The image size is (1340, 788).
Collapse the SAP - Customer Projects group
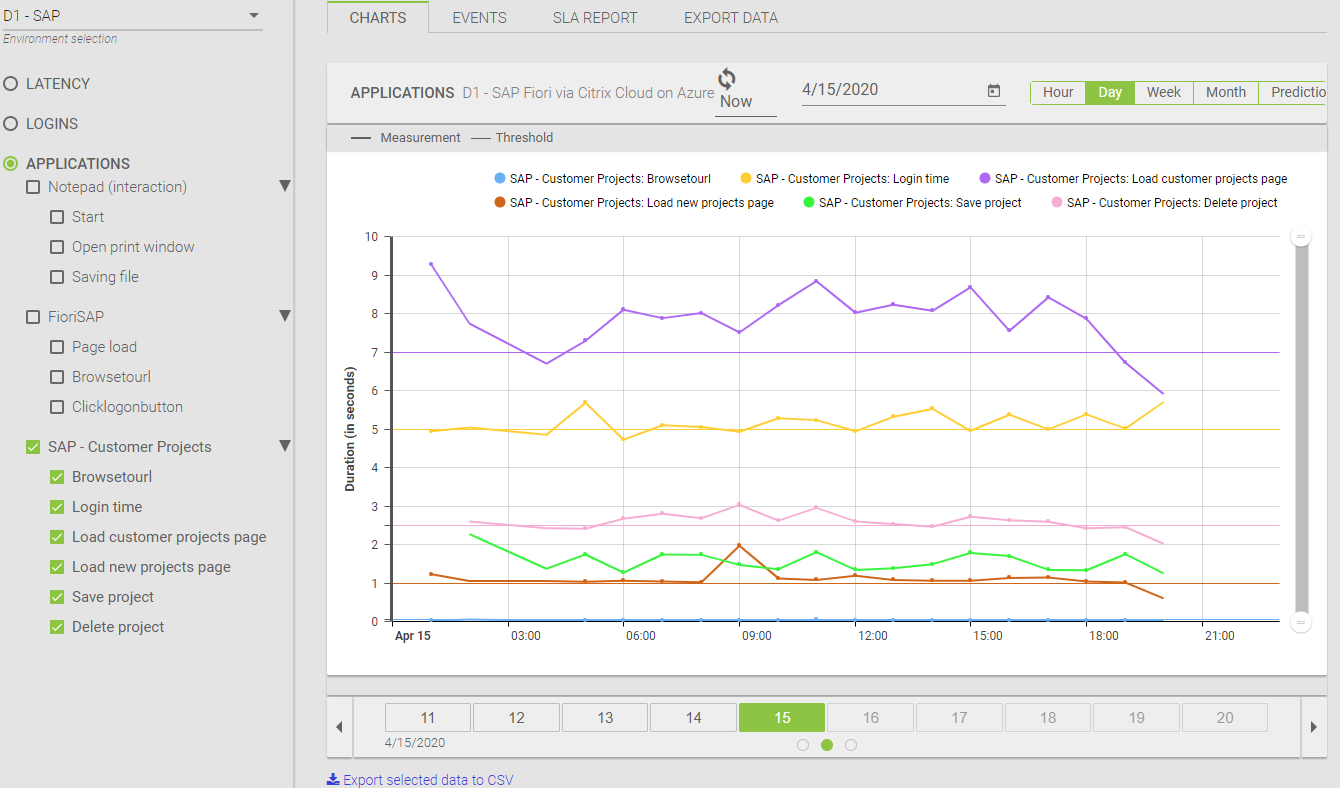(285, 447)
